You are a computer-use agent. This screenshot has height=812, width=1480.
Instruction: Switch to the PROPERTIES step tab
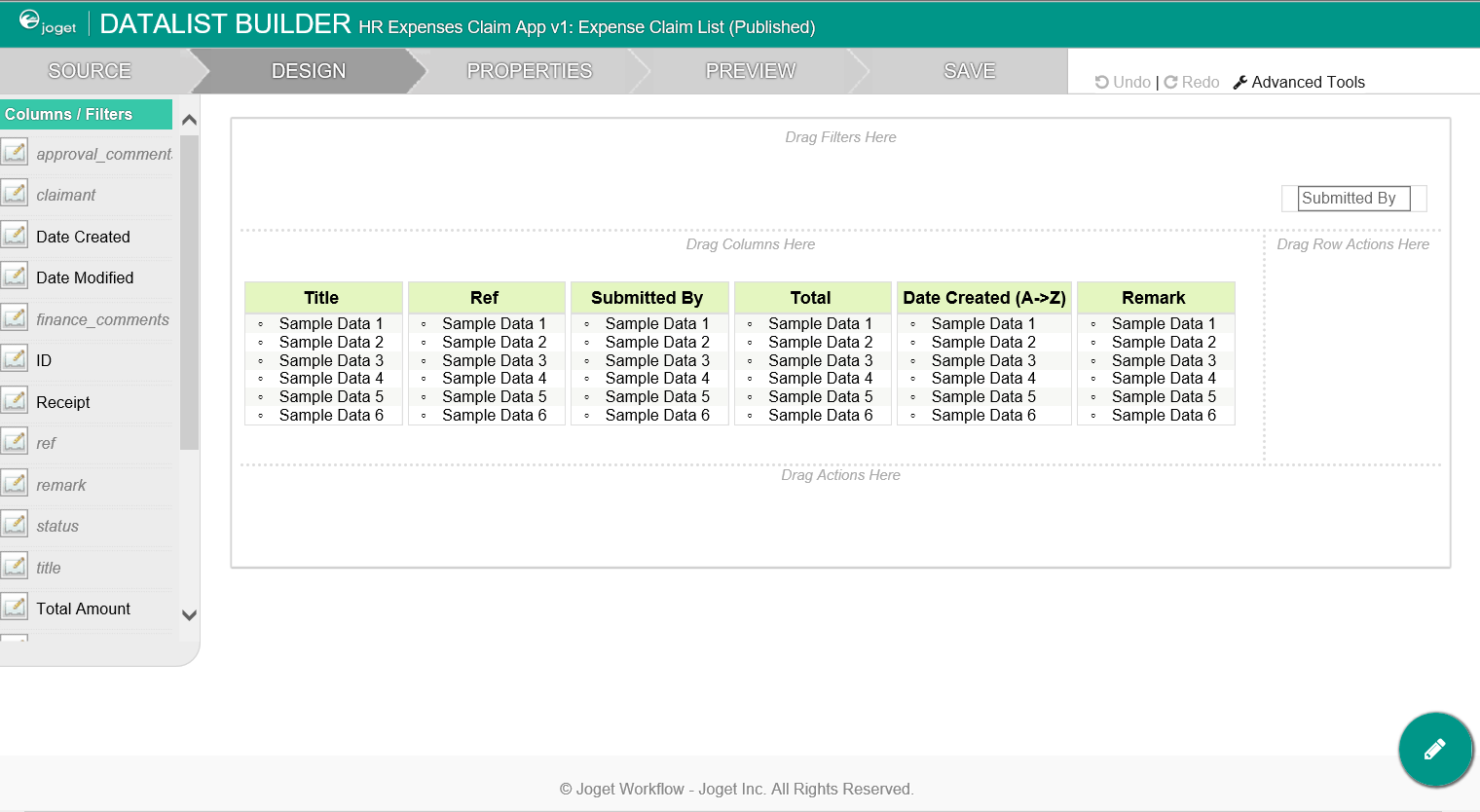pos(529,71)
